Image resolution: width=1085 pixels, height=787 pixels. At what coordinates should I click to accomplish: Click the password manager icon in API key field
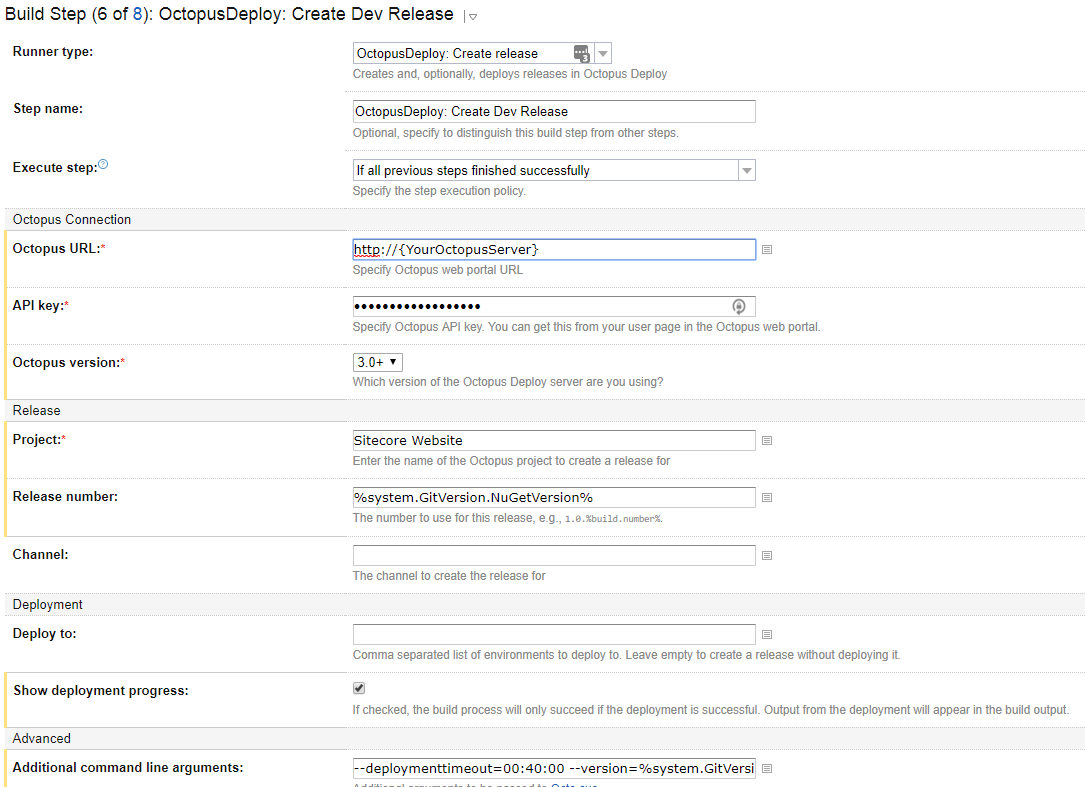tap(738, 306)
